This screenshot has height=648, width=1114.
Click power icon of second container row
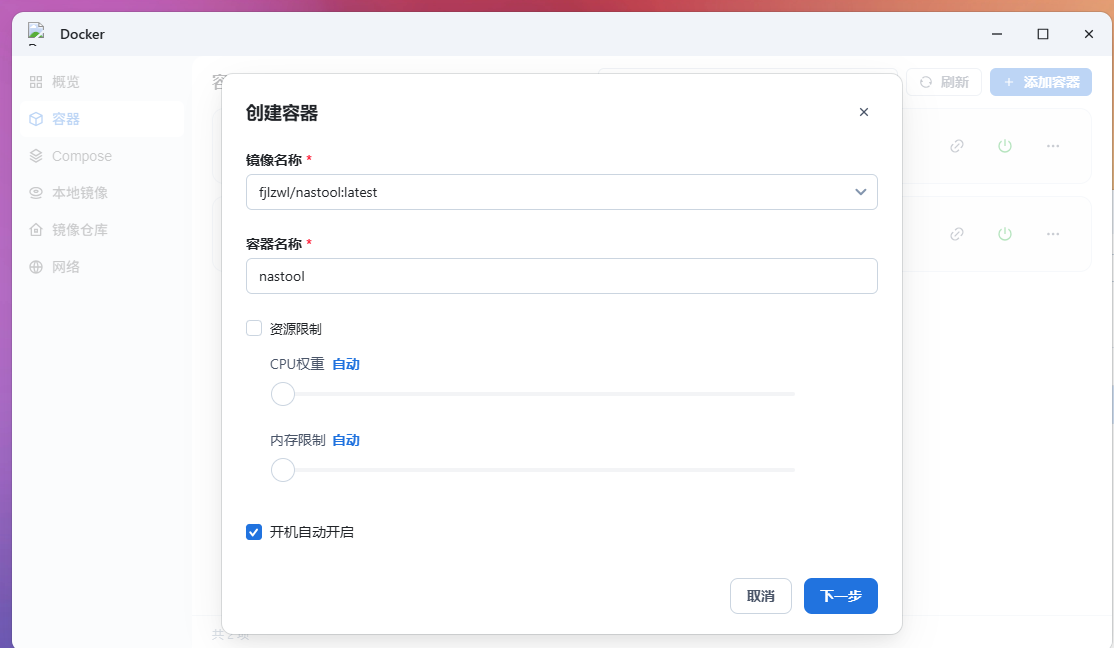(1005, 234)
